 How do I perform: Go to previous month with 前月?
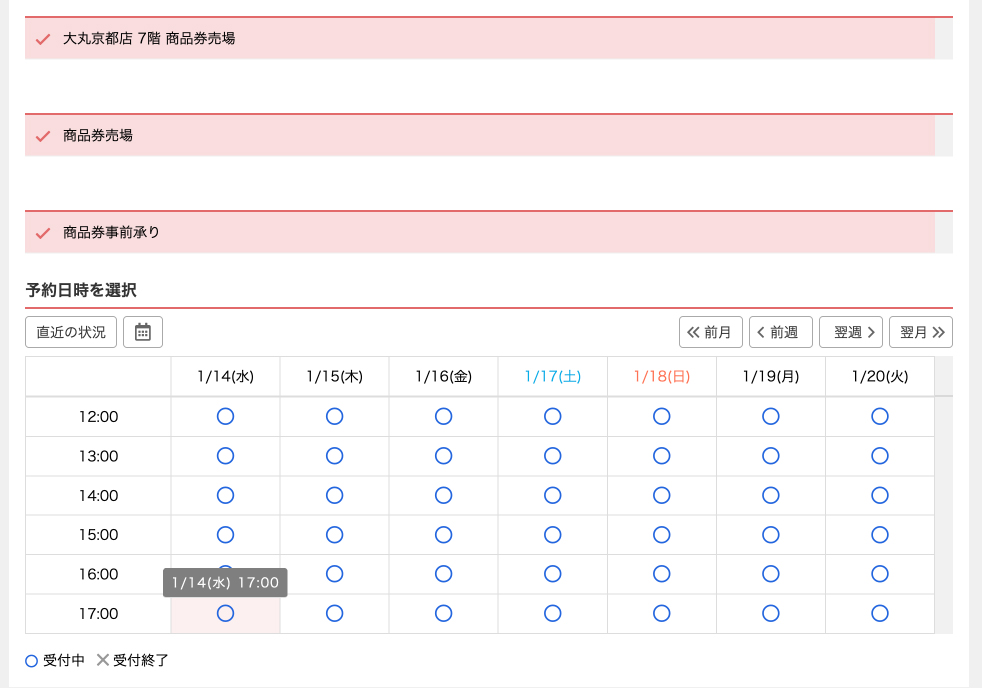[710, 332]
